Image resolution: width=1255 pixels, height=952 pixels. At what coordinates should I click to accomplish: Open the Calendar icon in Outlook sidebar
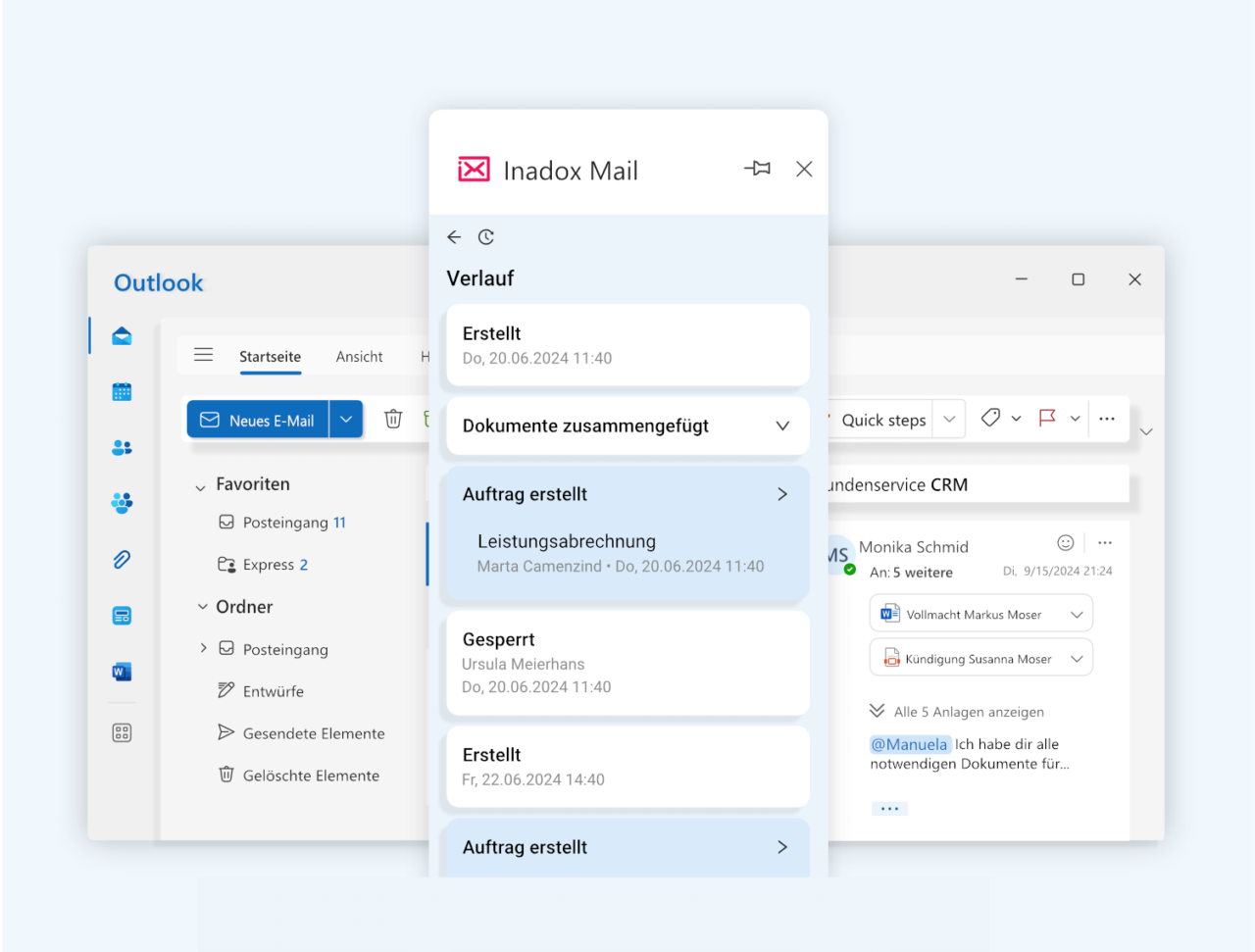[122, 392]
